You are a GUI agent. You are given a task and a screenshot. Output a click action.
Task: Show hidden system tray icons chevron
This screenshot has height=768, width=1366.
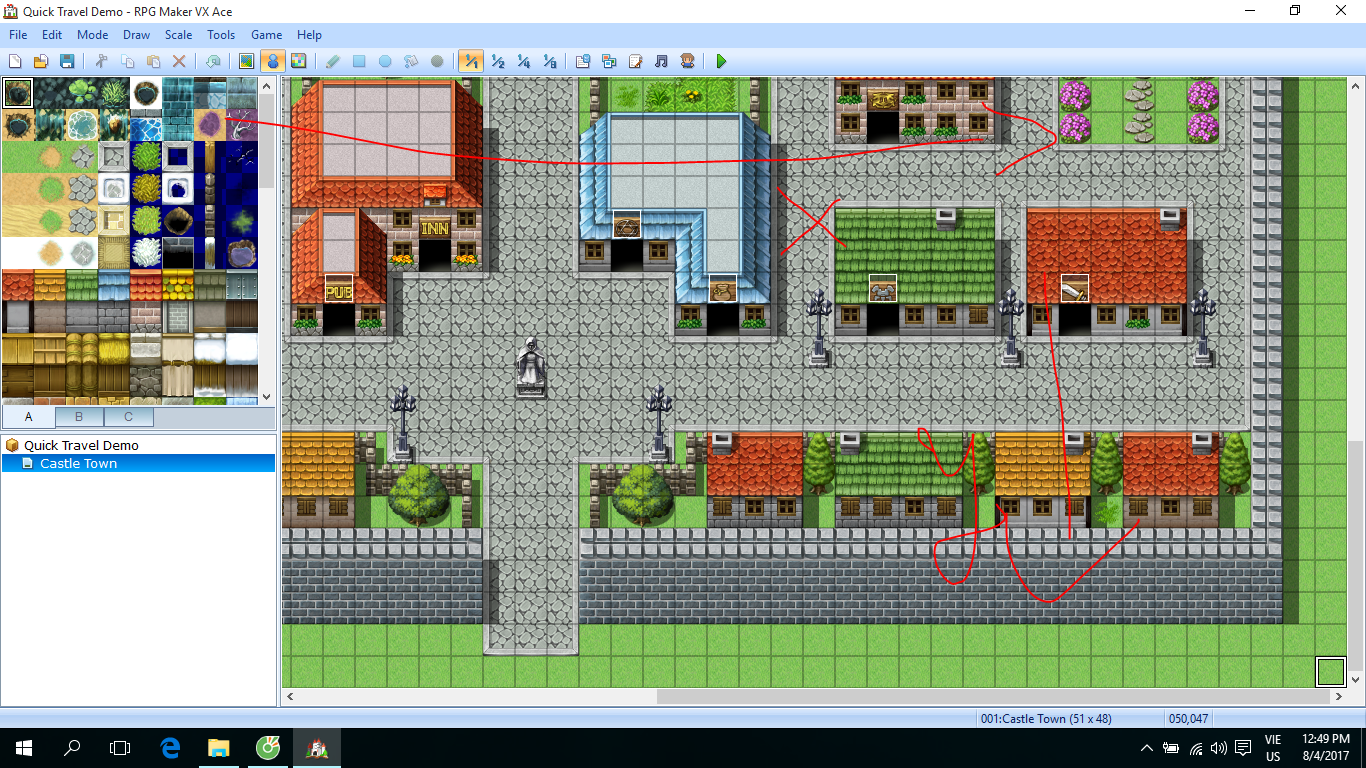[x=1147, y=748]
